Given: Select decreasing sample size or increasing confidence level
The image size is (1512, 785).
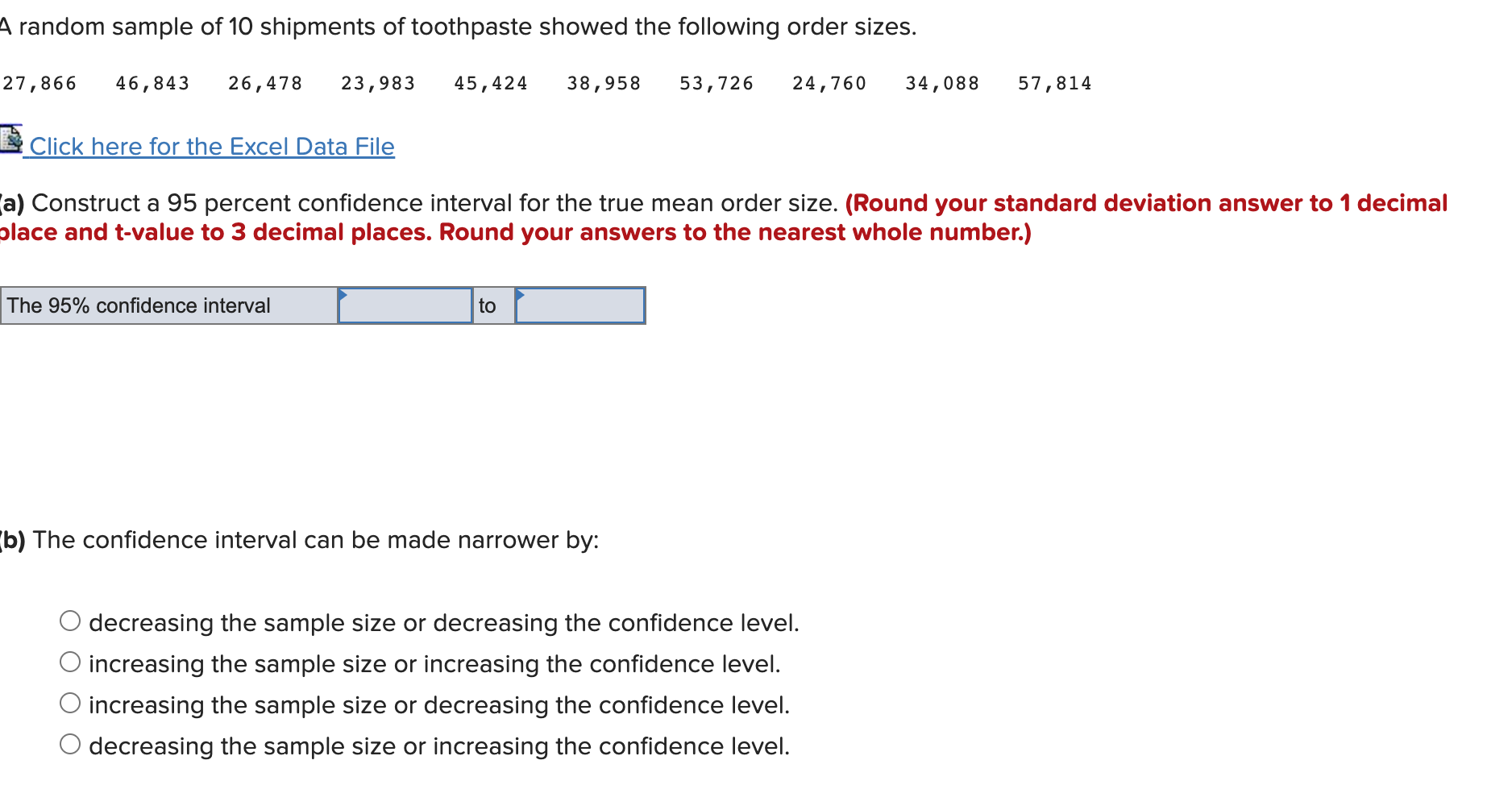Looking at the screenshot, I should (70, 743).
